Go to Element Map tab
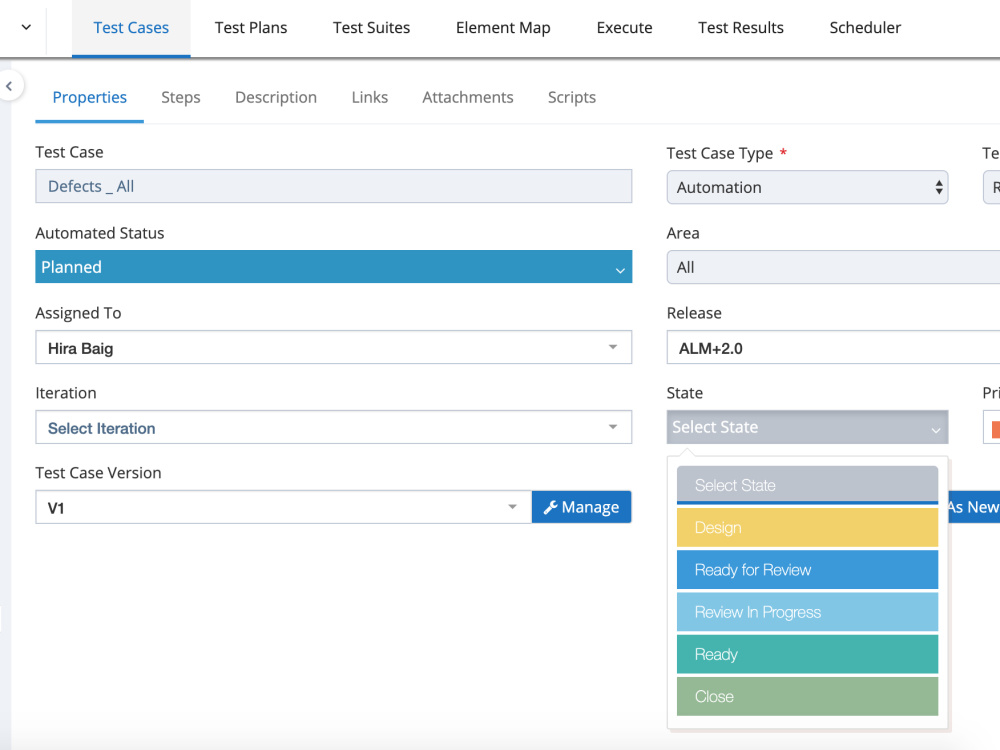1000x750 pixels. point(503,28)
